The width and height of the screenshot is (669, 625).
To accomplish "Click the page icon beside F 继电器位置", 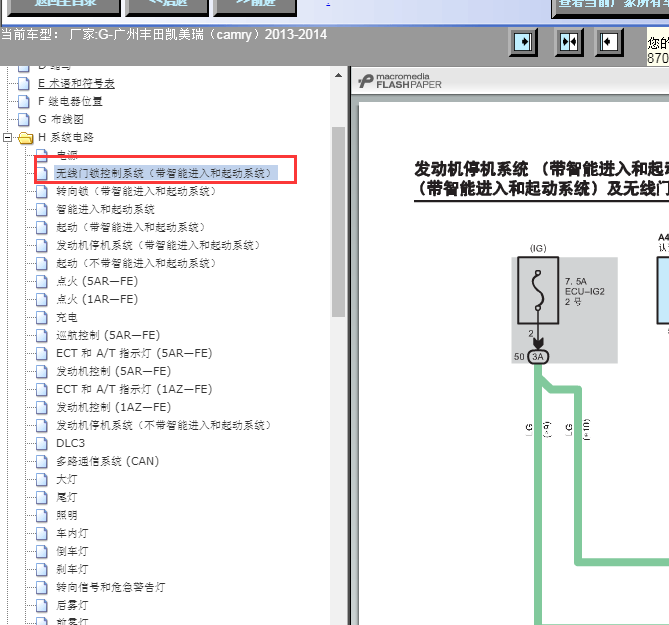I will 24,102.
